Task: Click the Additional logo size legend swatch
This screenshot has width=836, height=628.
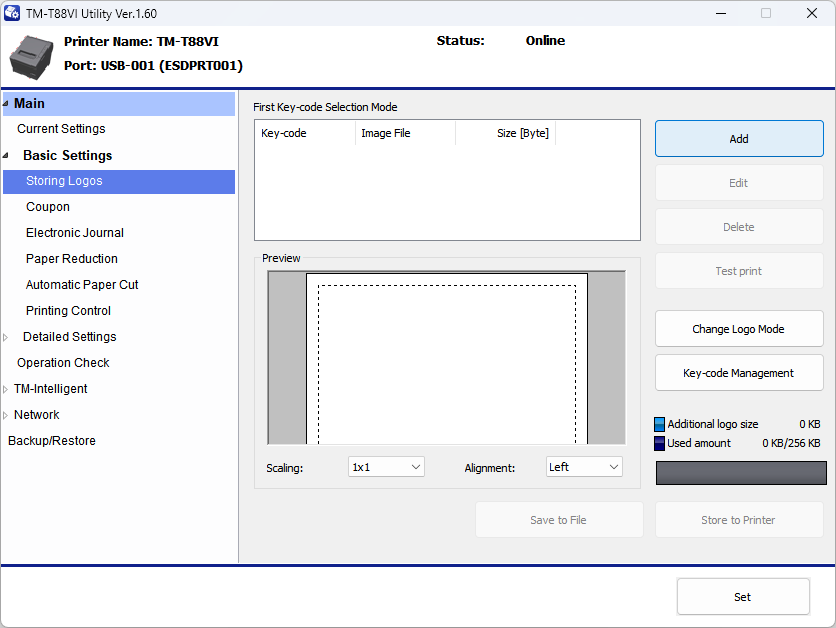Action: coord(659,425)
